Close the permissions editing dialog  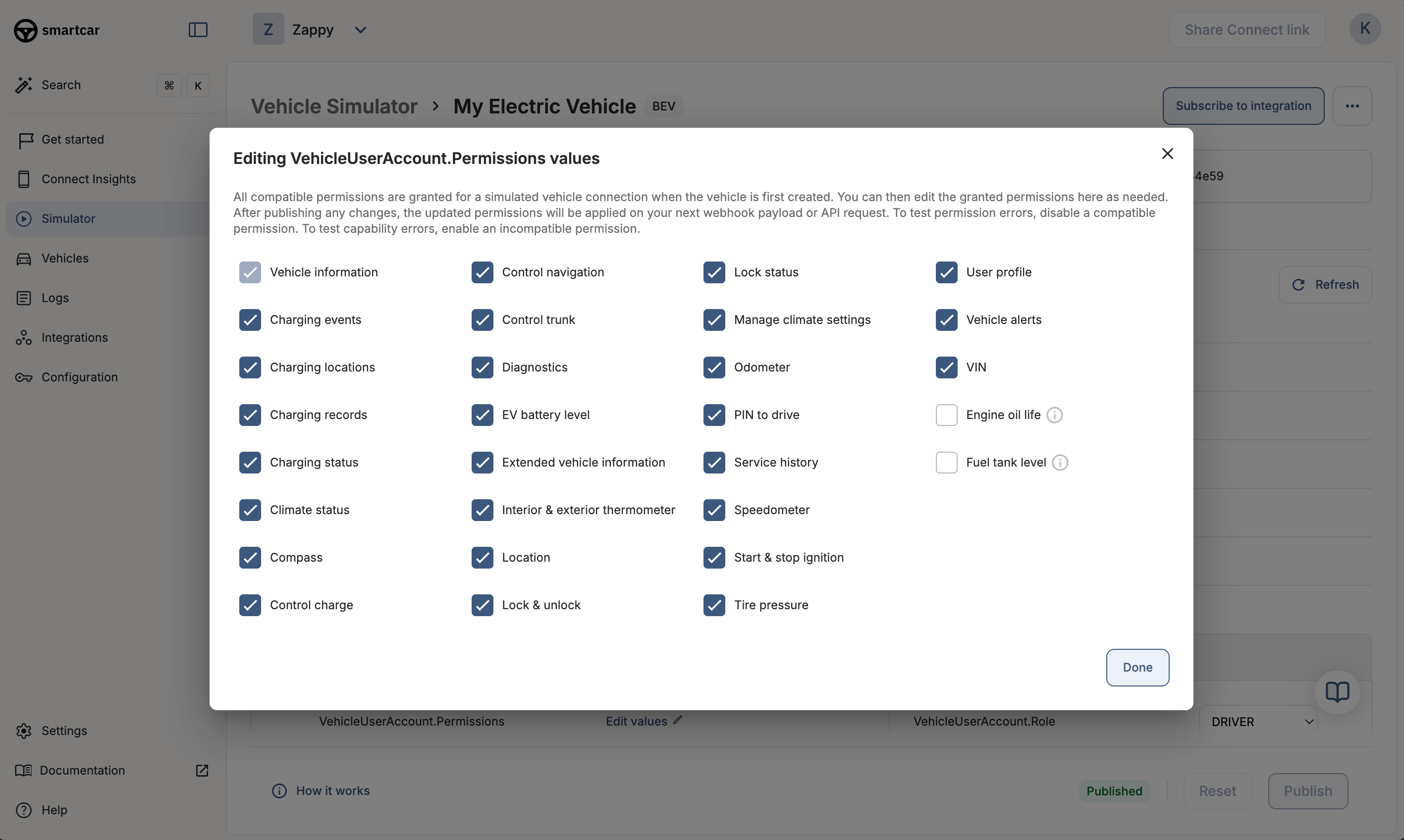(x=1167, y=154)
